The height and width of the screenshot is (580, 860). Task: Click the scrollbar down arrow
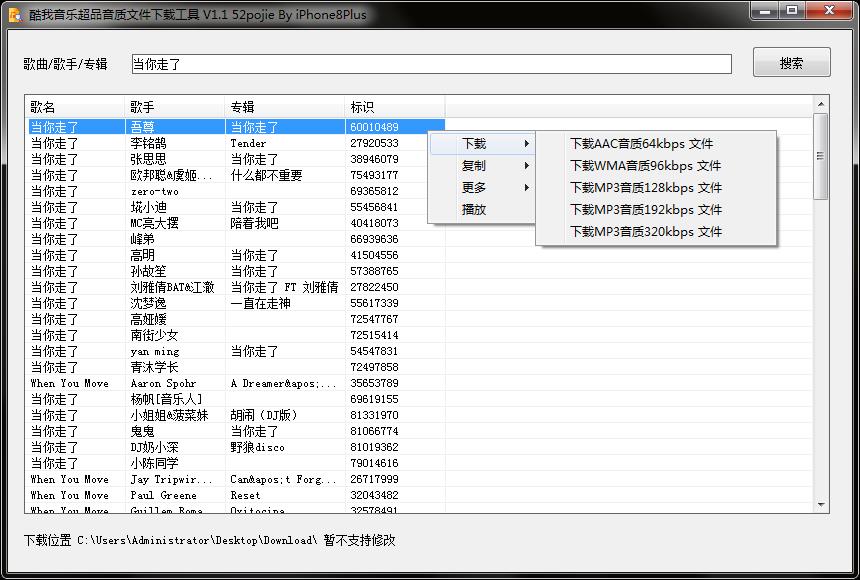tap(821, 504)
